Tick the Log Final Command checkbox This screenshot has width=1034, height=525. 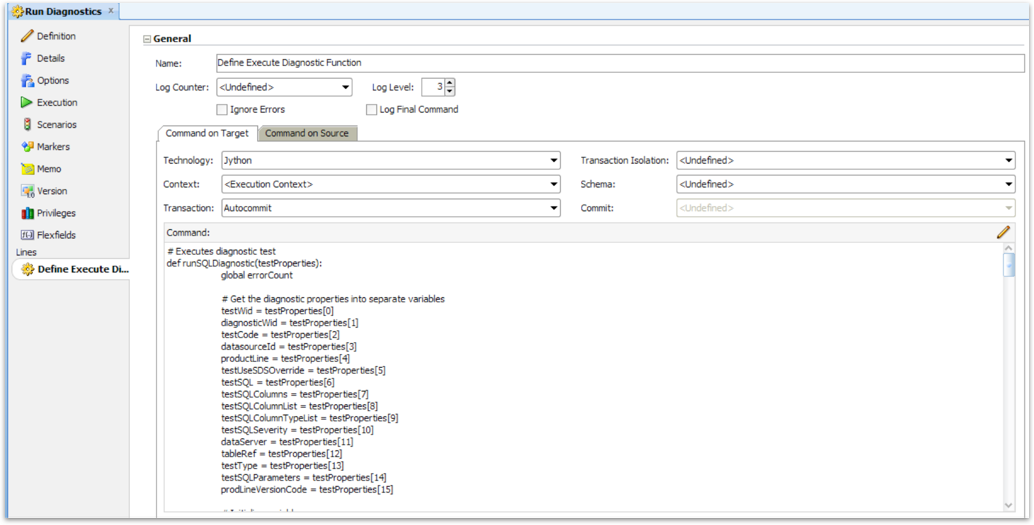pyautogui.click(x=371, y=109)
